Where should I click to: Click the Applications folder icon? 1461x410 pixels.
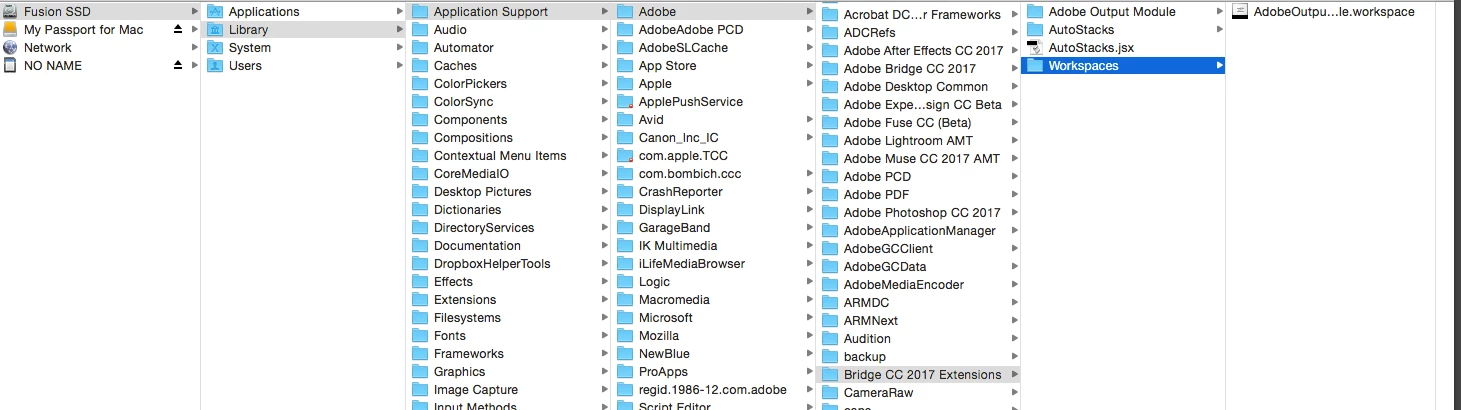click(214, 12)
